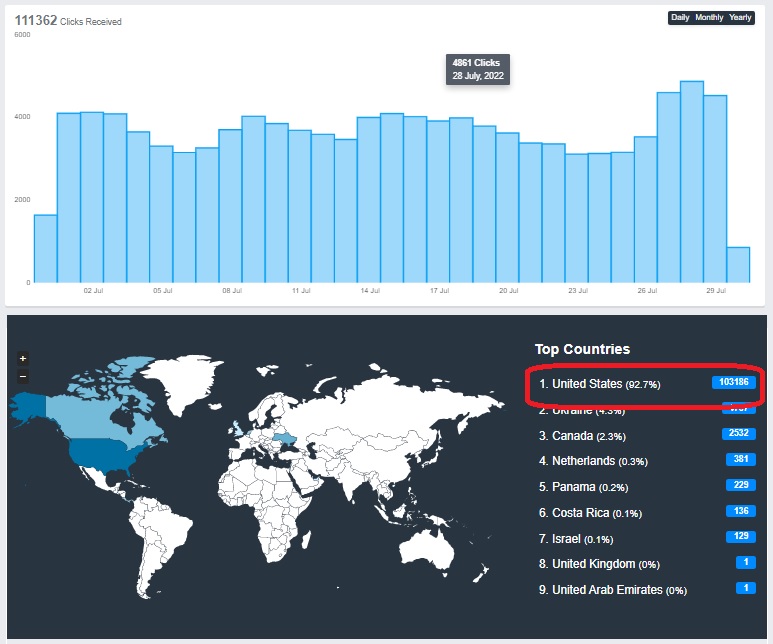Select United States in Top Countries list
Screen dimensions: 773x644
pyautogui.click(x=588, y=384)
